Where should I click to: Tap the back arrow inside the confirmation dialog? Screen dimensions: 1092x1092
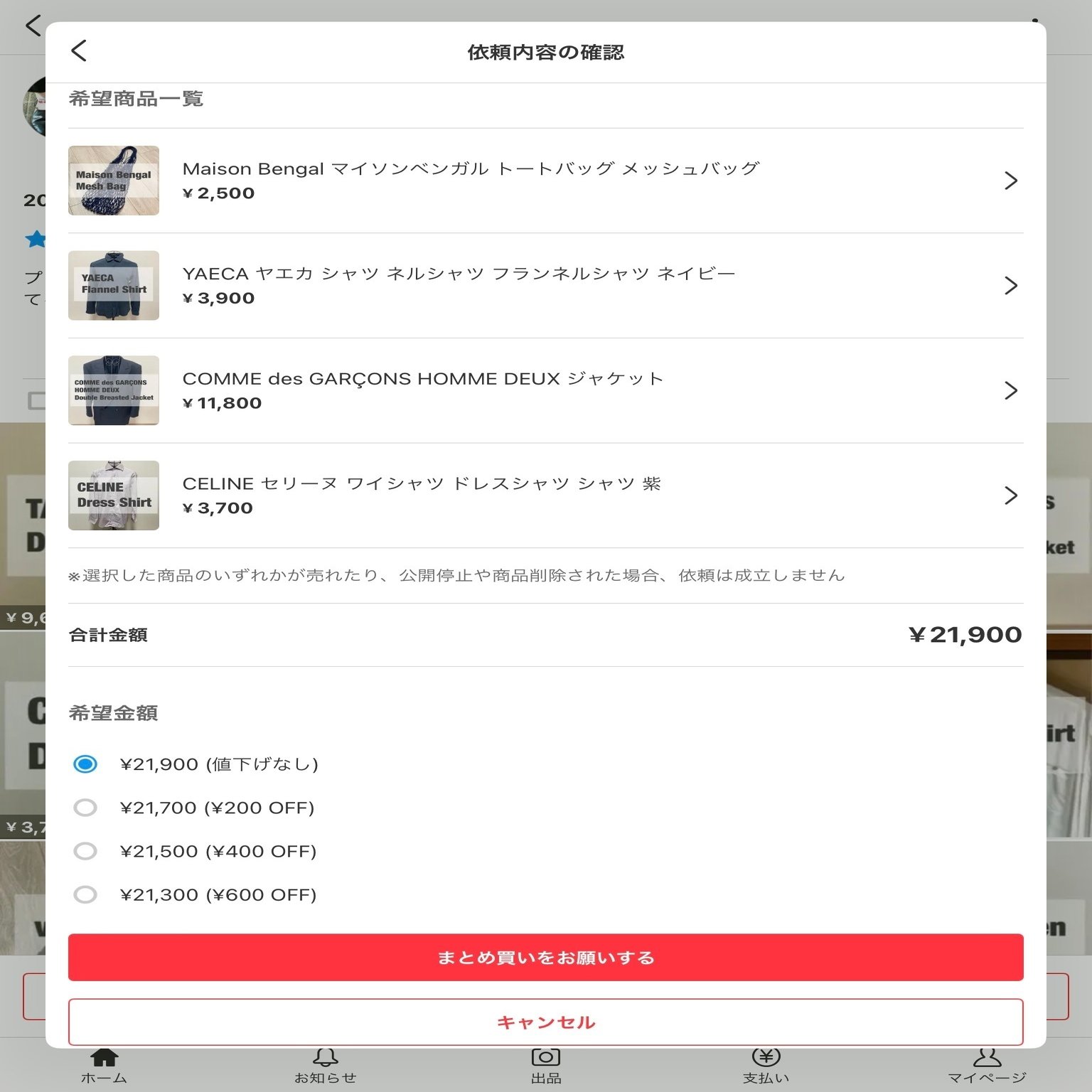point(79,50)
